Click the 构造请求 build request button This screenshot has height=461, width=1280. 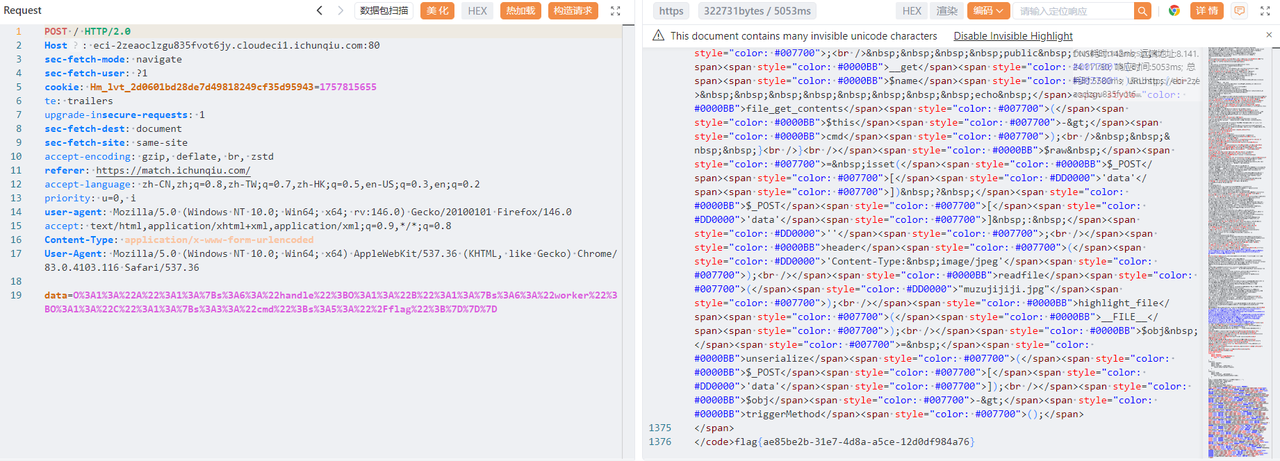click(x=574, y=11)
